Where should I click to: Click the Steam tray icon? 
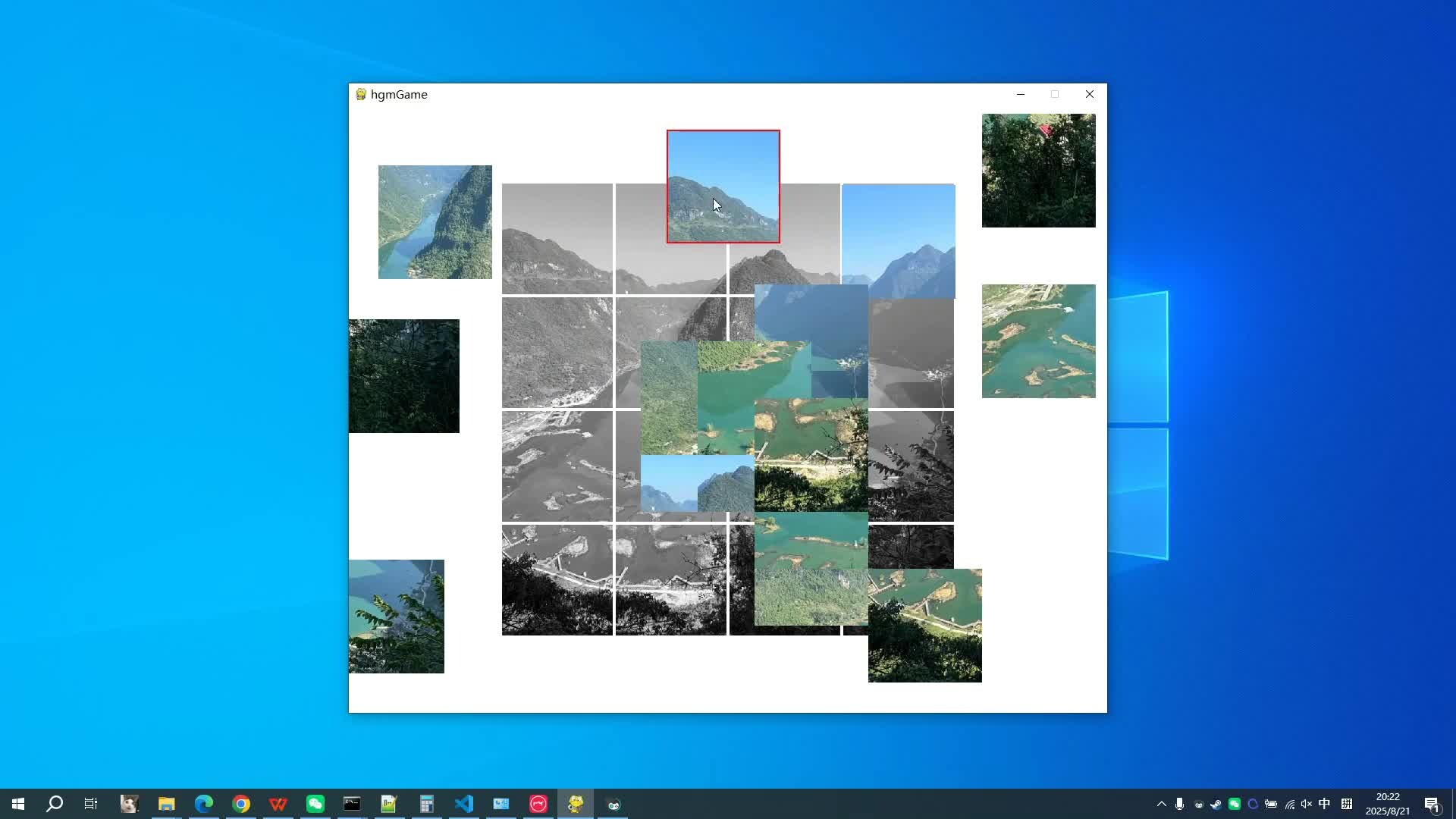tap(1216, 804)
